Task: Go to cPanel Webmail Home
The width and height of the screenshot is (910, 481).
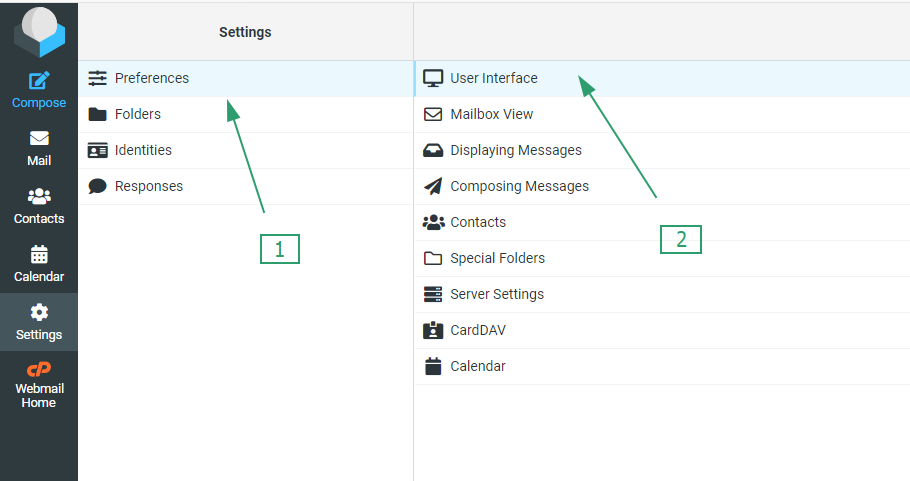Action: coord(39,383)
